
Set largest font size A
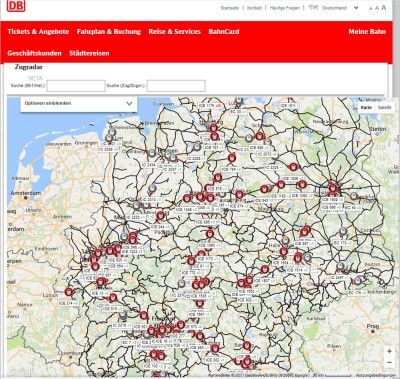384,8
